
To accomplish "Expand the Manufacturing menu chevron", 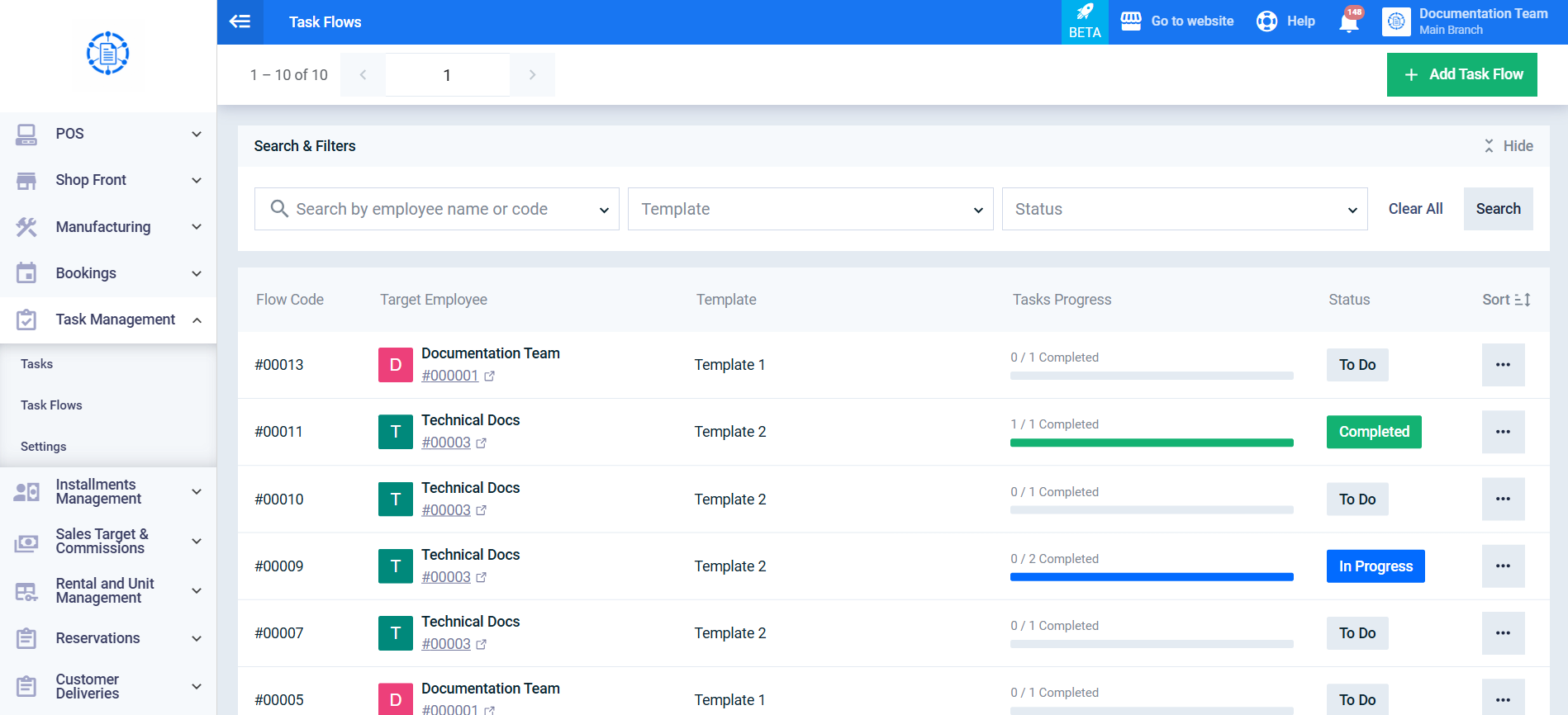I will coord(197,227).
